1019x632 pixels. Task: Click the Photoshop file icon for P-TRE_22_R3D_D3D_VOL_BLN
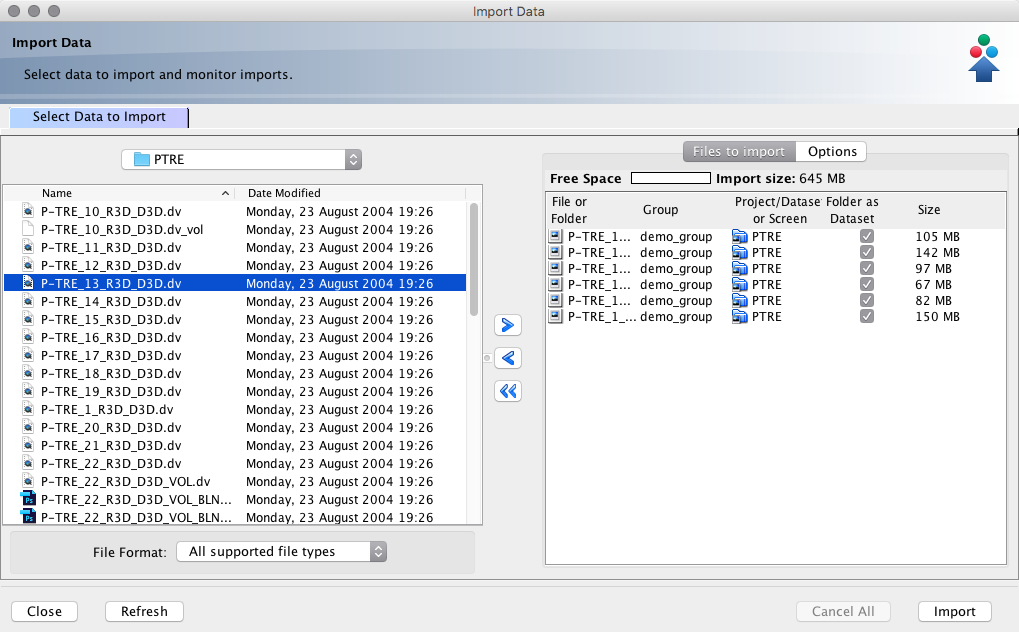pyautogui.click(x=29, y=499)
